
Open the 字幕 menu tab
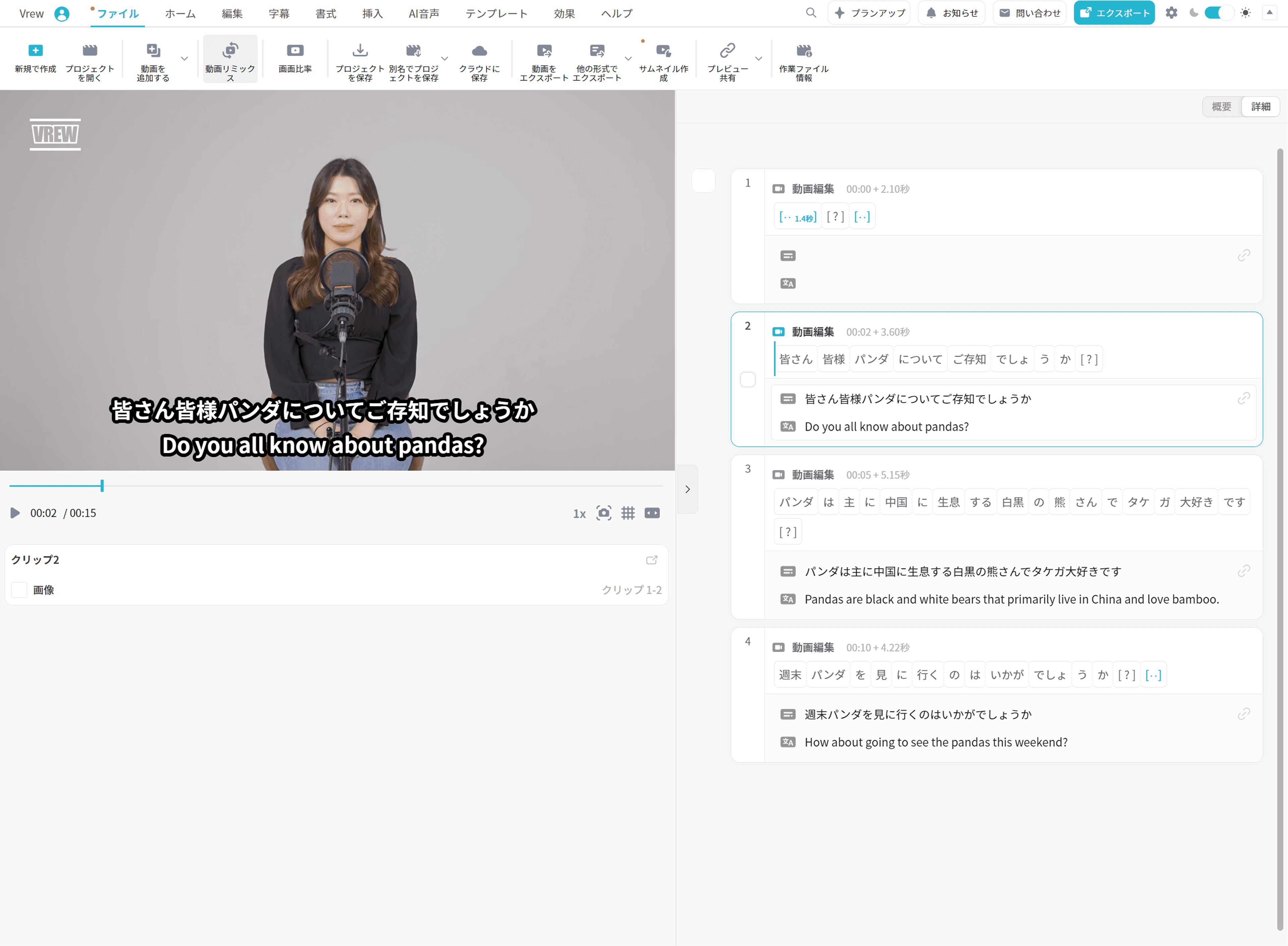point(279,14)
